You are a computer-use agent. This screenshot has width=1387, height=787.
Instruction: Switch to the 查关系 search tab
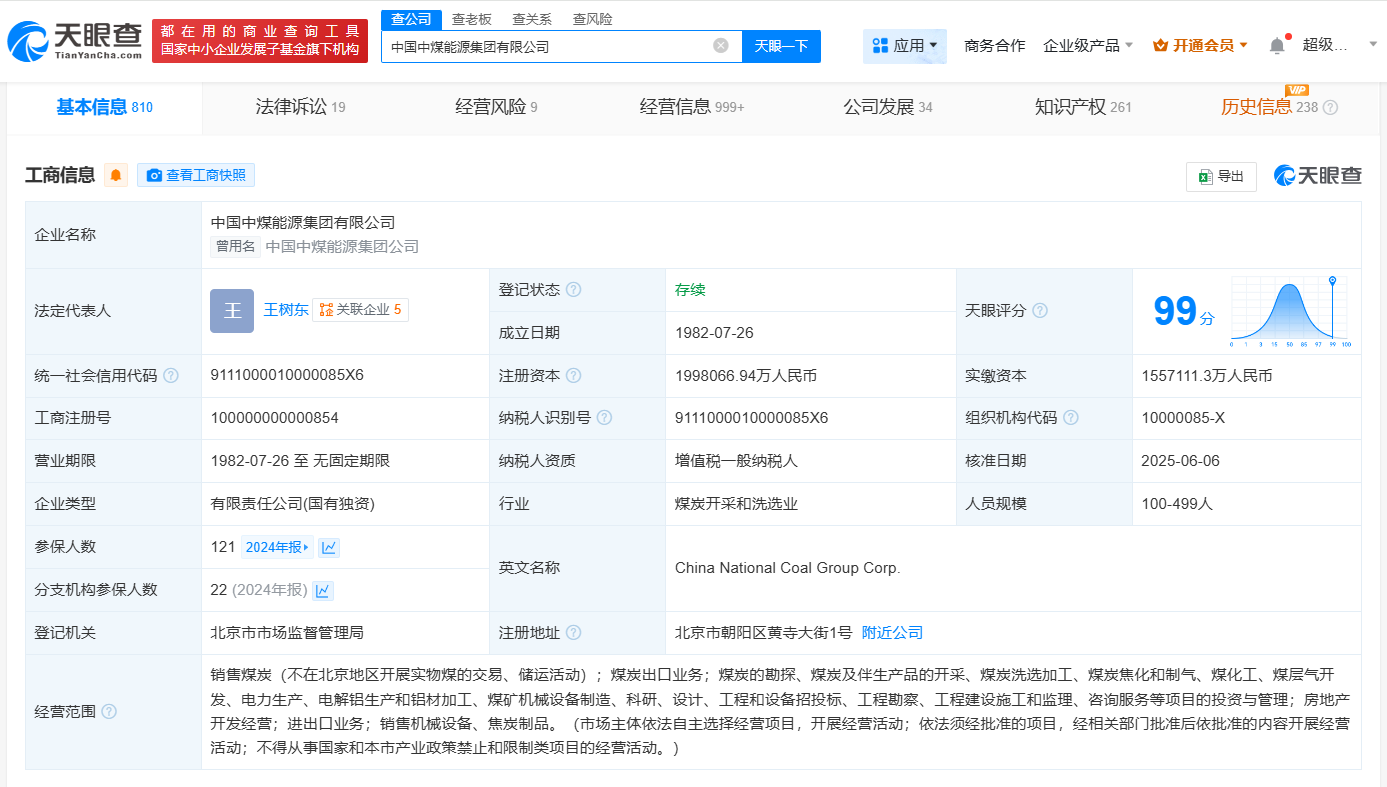pos(532,19)
